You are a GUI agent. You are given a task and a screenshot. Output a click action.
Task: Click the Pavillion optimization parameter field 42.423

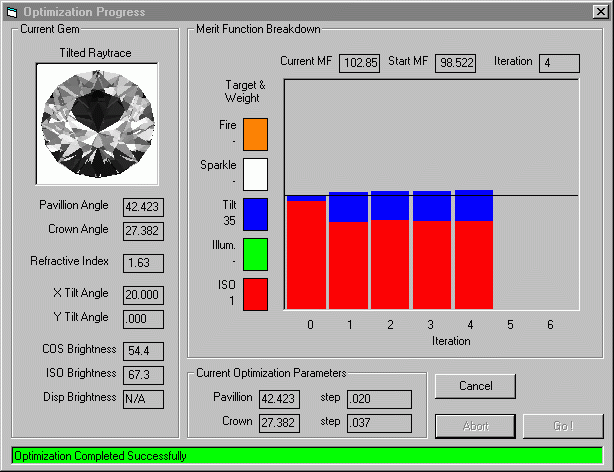coord(279,399)
